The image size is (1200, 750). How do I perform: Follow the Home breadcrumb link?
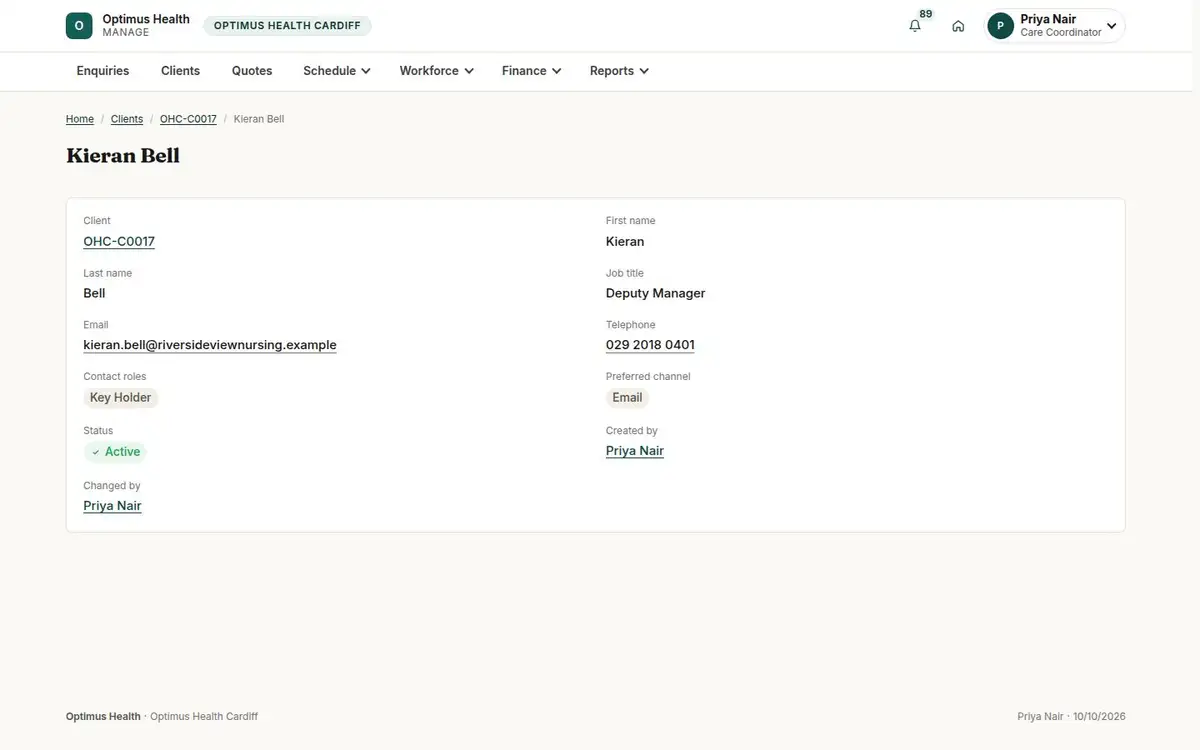[80, 119]
